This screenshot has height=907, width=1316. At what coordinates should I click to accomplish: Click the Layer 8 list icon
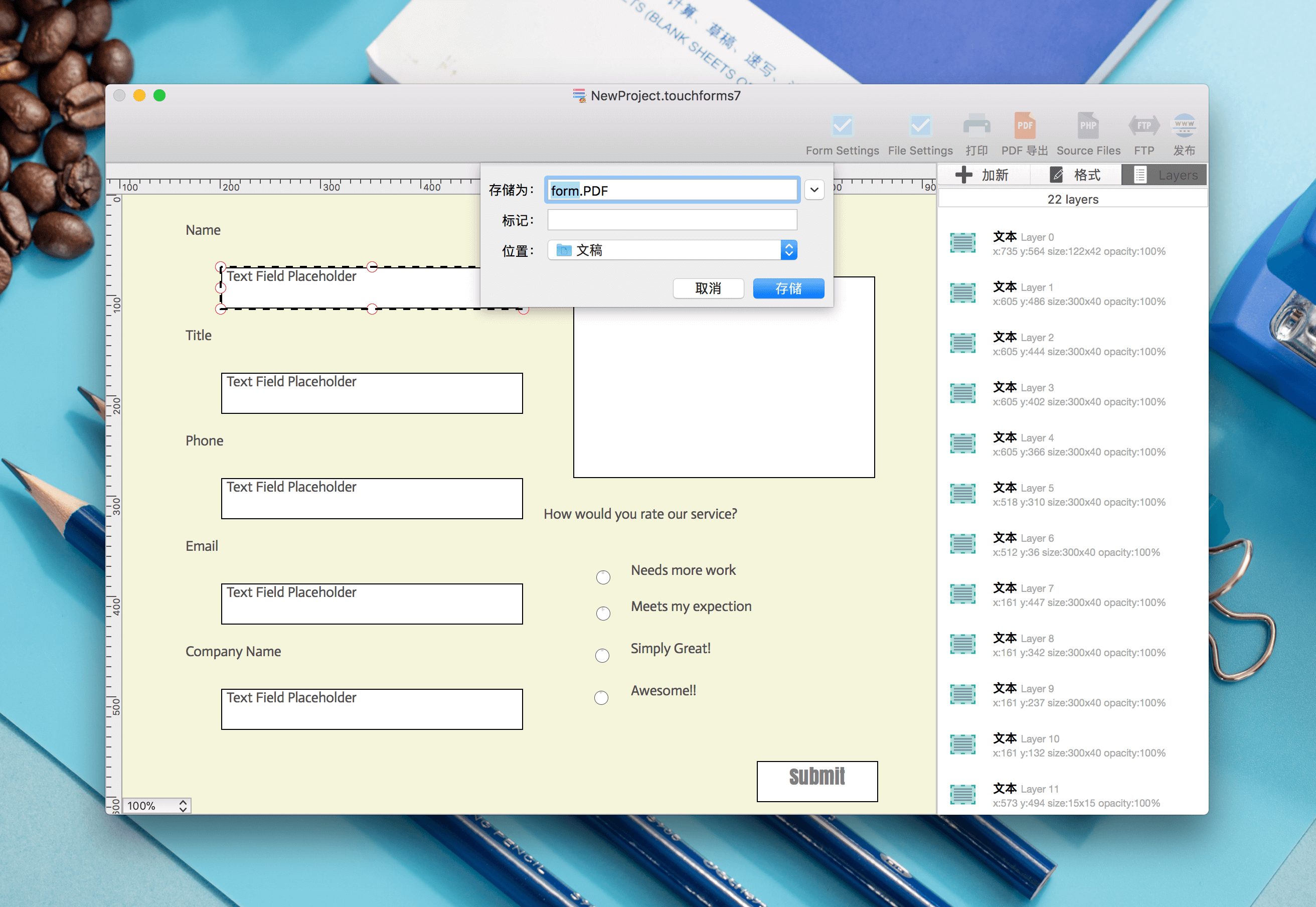963,645
